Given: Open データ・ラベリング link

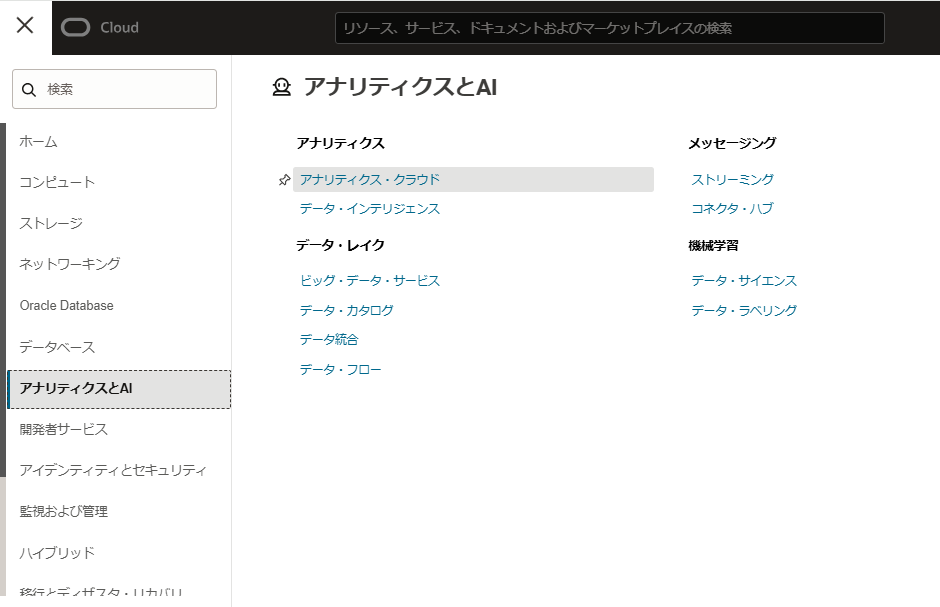Looking at the screenshot, I should pos(744,310).
